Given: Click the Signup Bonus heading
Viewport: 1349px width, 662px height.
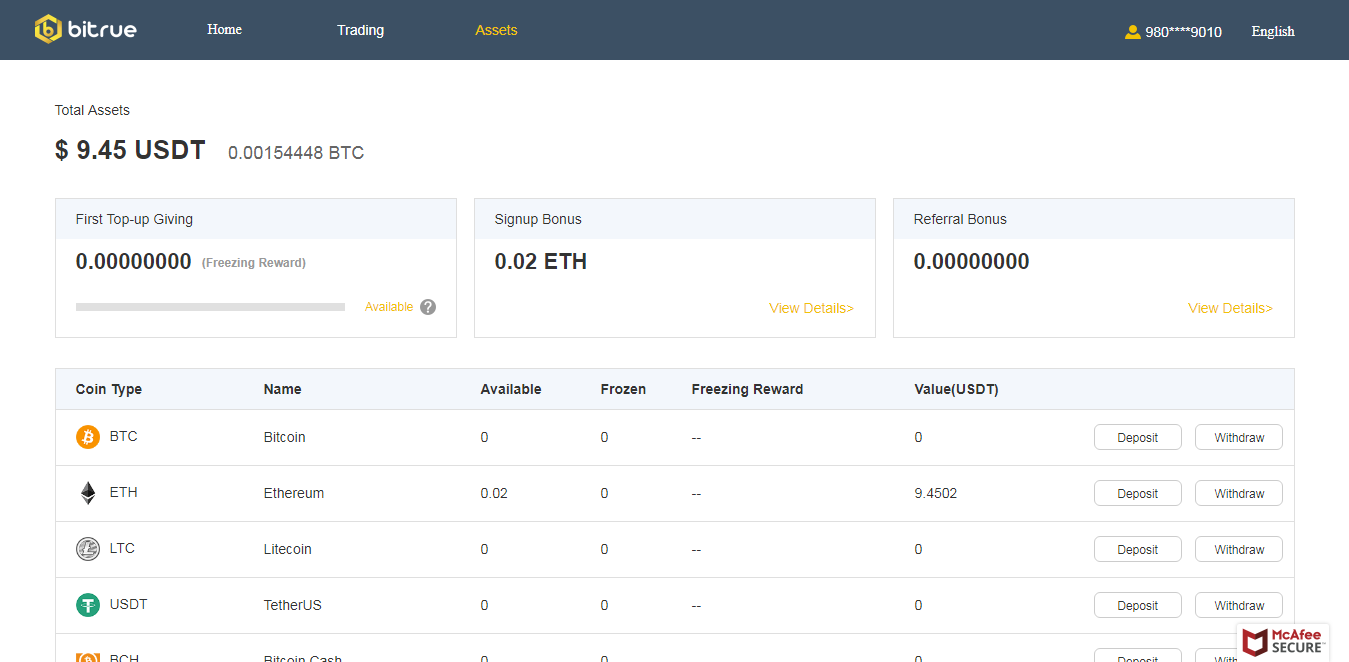Looking at the screenshot, I should 538,219.
